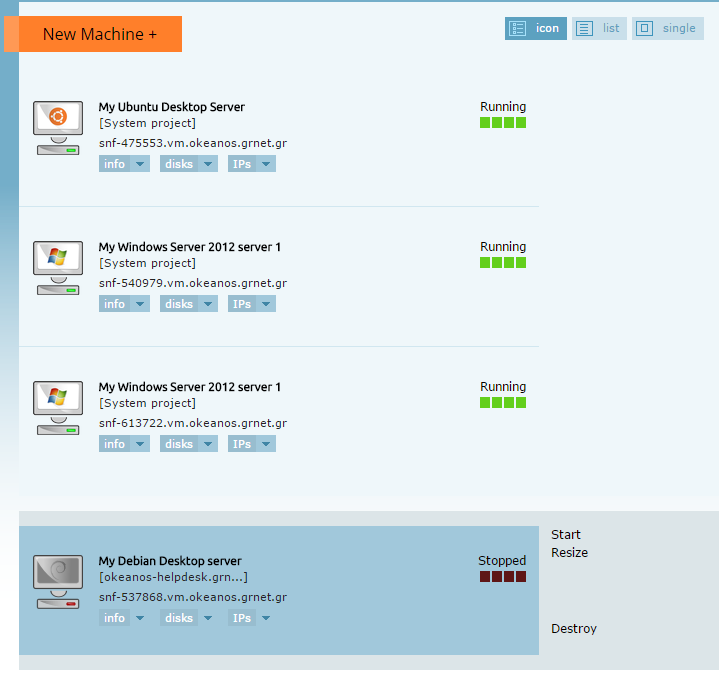
Task: Expand IPs dropdown for snf-613722 machine
Action: [x=251, y=444]
